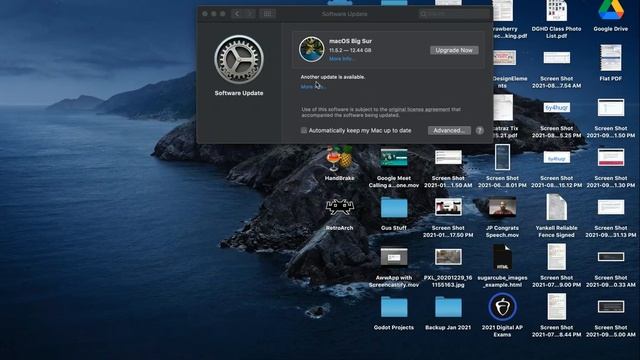Select the Backup Jan 2021 folder

click(448, 307)
